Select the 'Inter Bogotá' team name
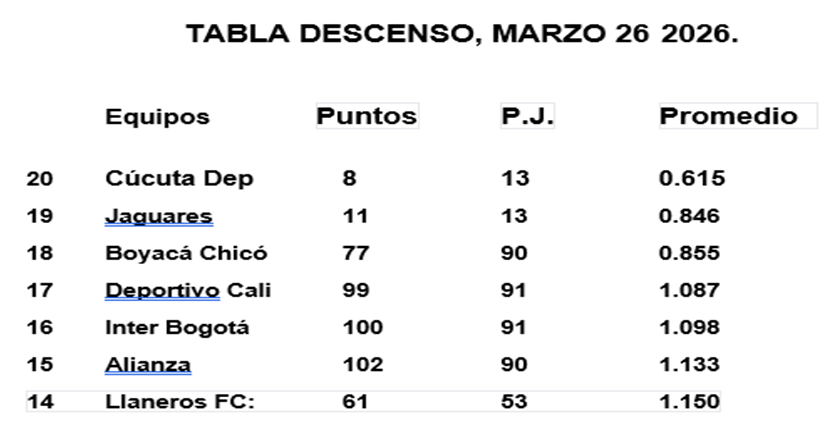The height and width of the screenshot is (438, 833). tap(177, 328)
